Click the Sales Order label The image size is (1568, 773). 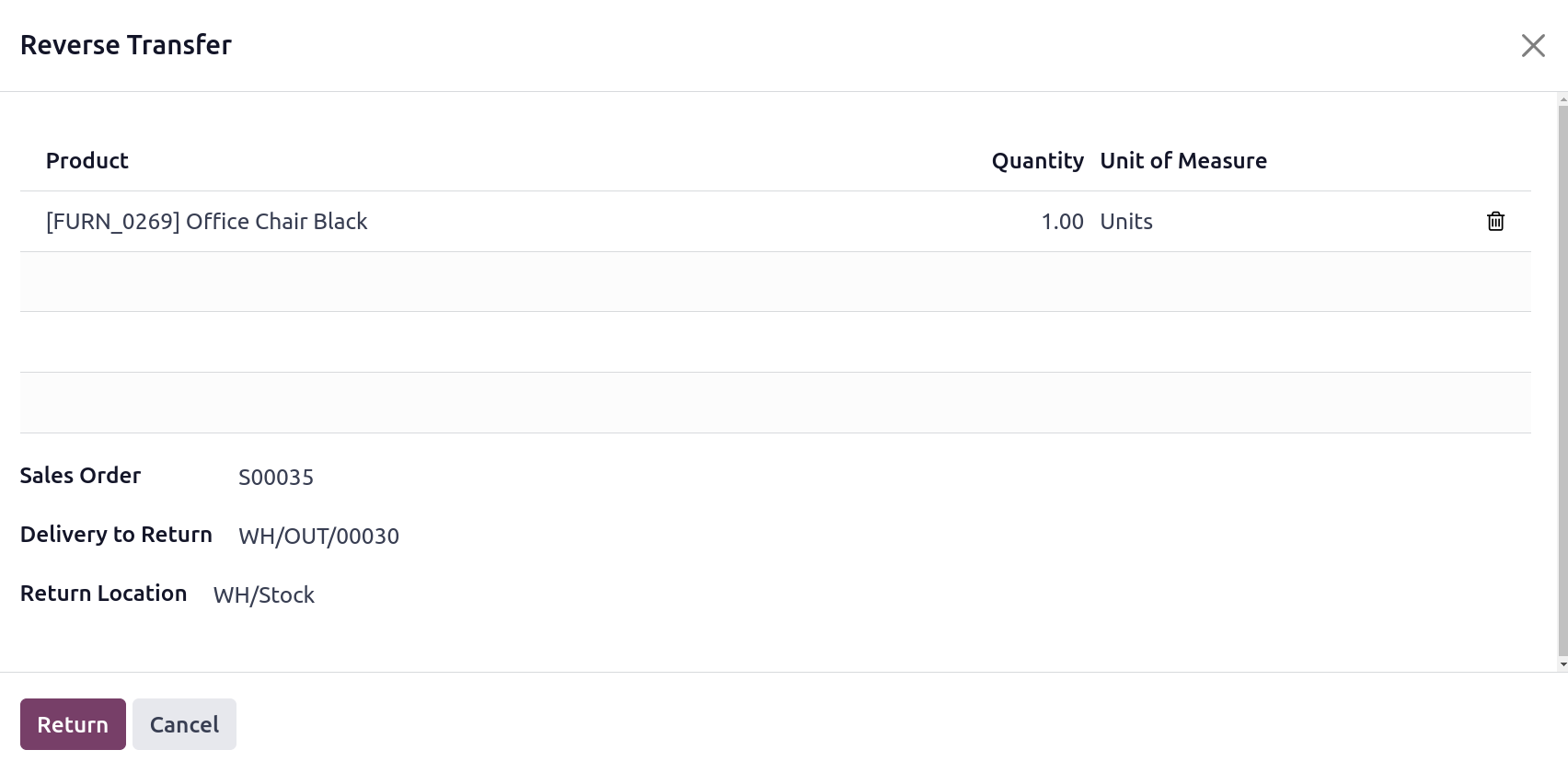click(x=80, y=476)
